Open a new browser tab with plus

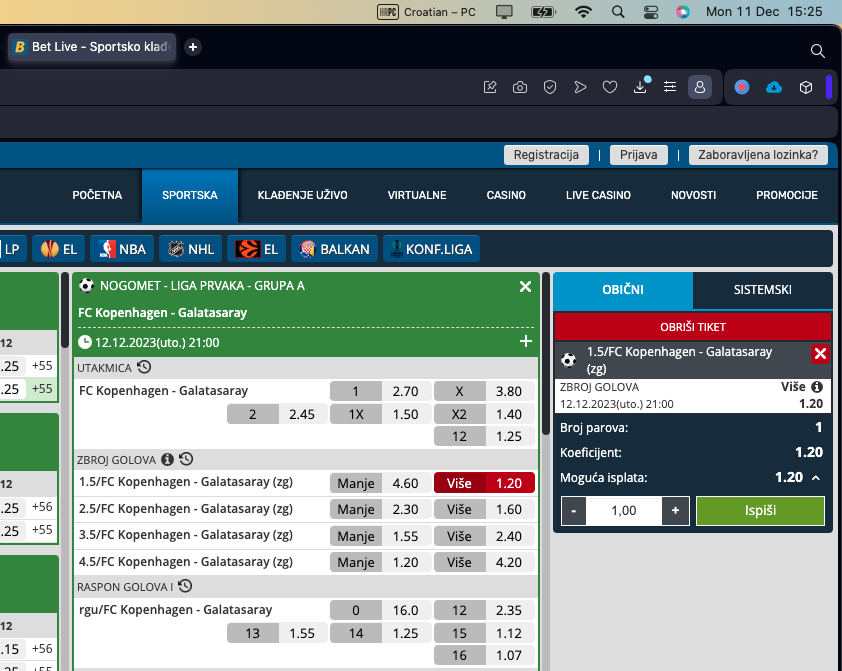pyautogui.click(x=193, y=47)
